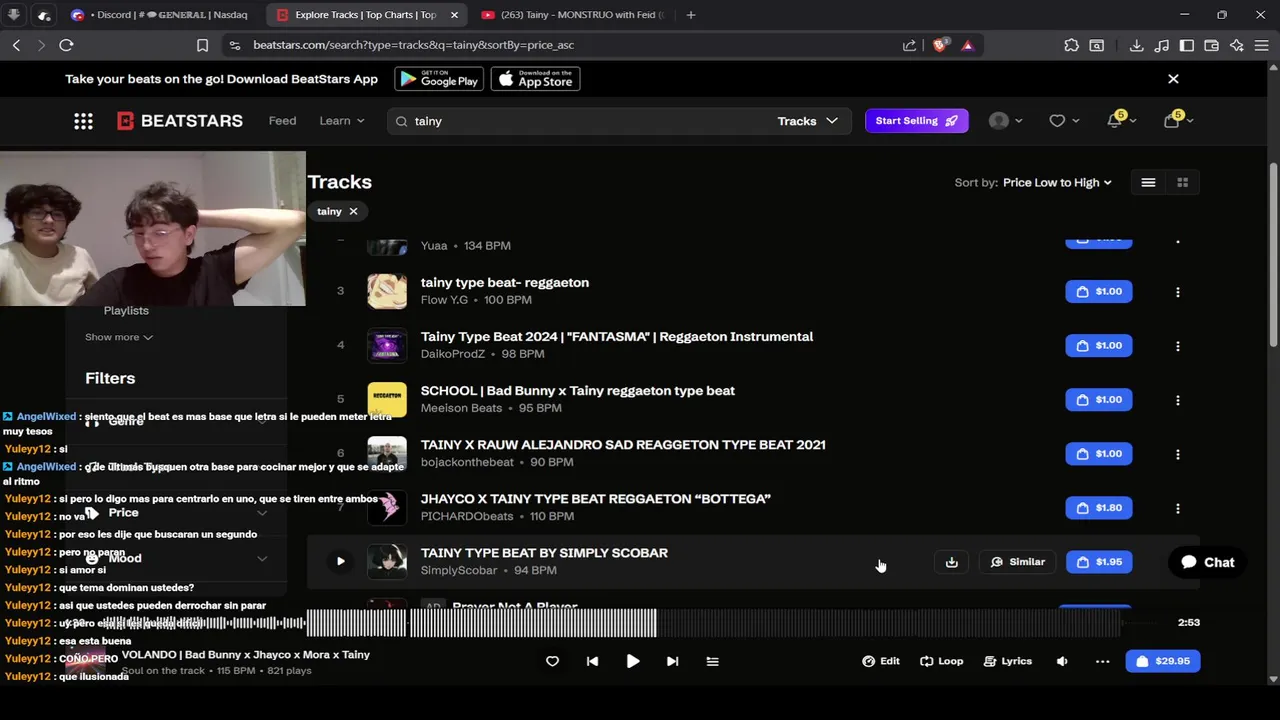Open Download on the App Store badge

tap(535, 79)
